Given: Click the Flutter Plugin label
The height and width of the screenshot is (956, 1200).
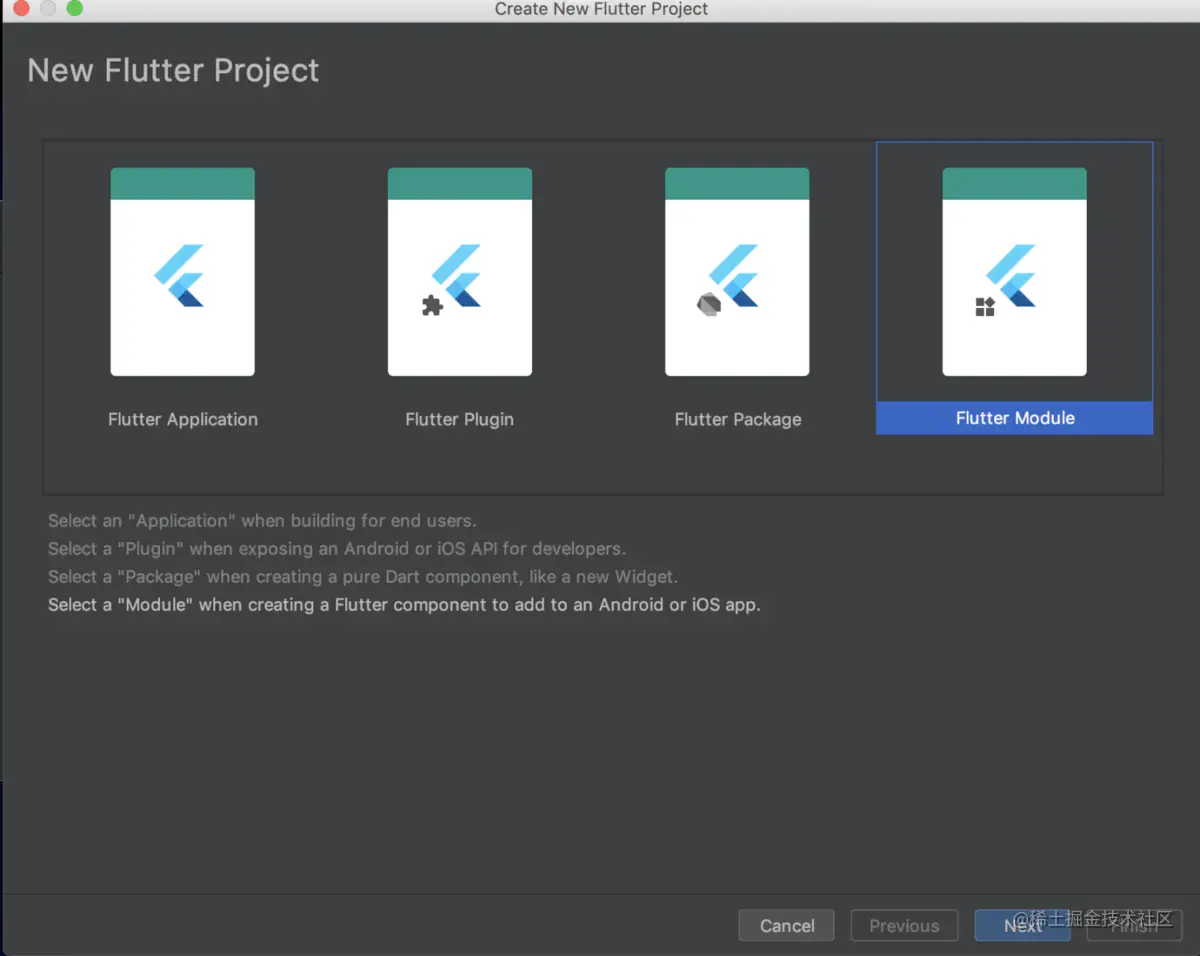Looking at the screenshot, I should click(x=460, y=419).
